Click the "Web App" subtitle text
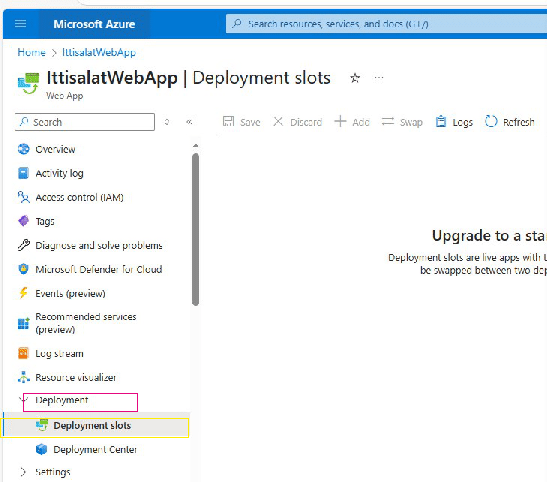 (65, 96)
